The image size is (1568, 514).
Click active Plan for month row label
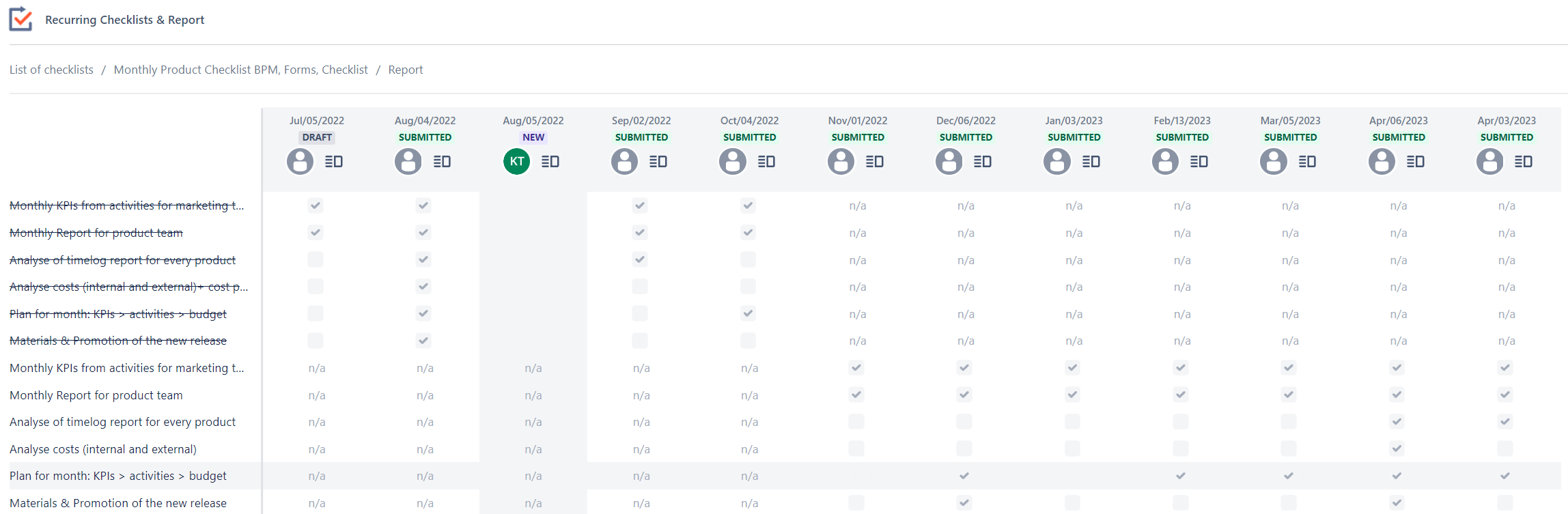pyautogui.click(x=118, y=476)
